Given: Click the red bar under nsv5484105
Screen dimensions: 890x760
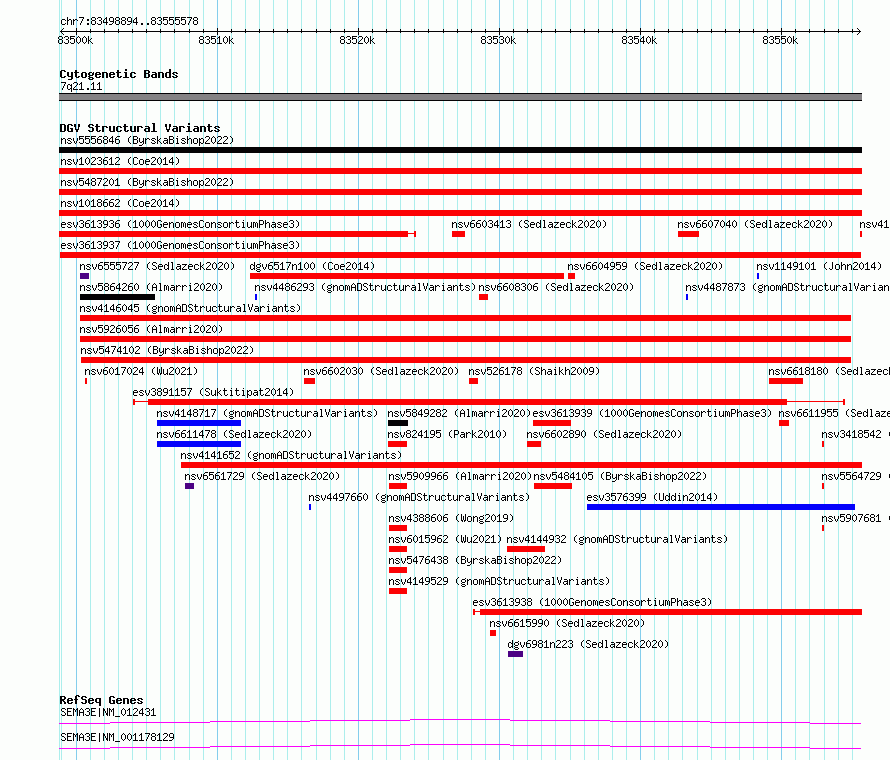Looking at the screenshot, I should coord(553,486).
